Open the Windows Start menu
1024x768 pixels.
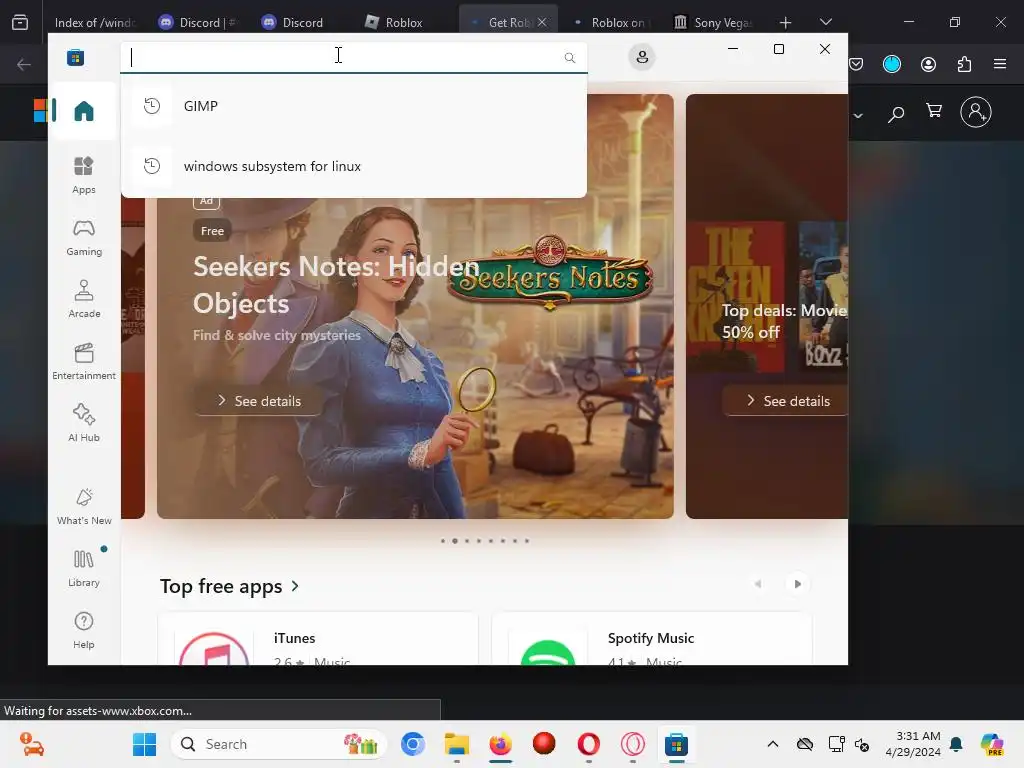coord(144,744)
